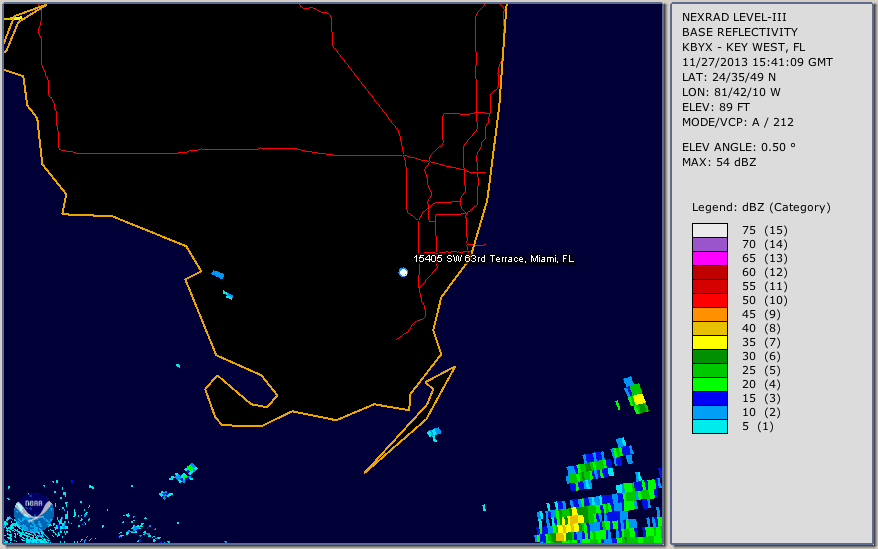Select the 5 dBZ cyan legend swatch
The image size is (878, 549).
[x=709, y=426]
